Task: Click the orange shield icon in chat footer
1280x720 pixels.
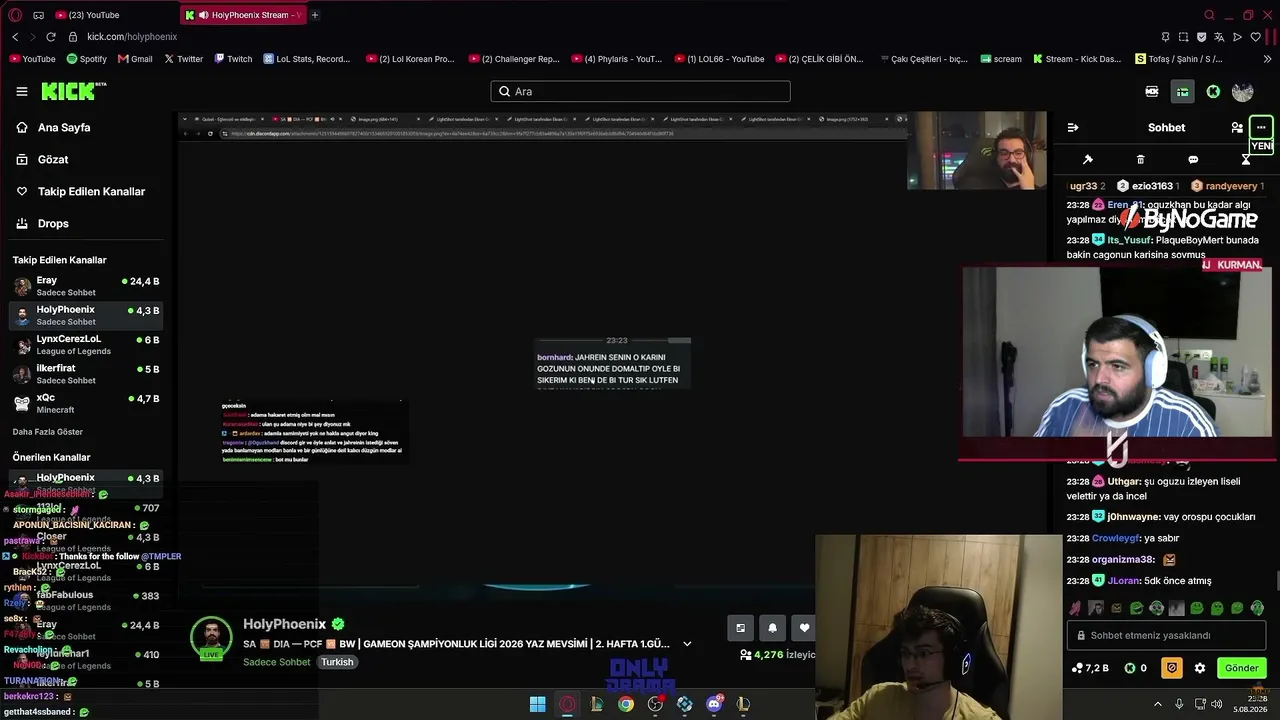Action: [1171, 668]
